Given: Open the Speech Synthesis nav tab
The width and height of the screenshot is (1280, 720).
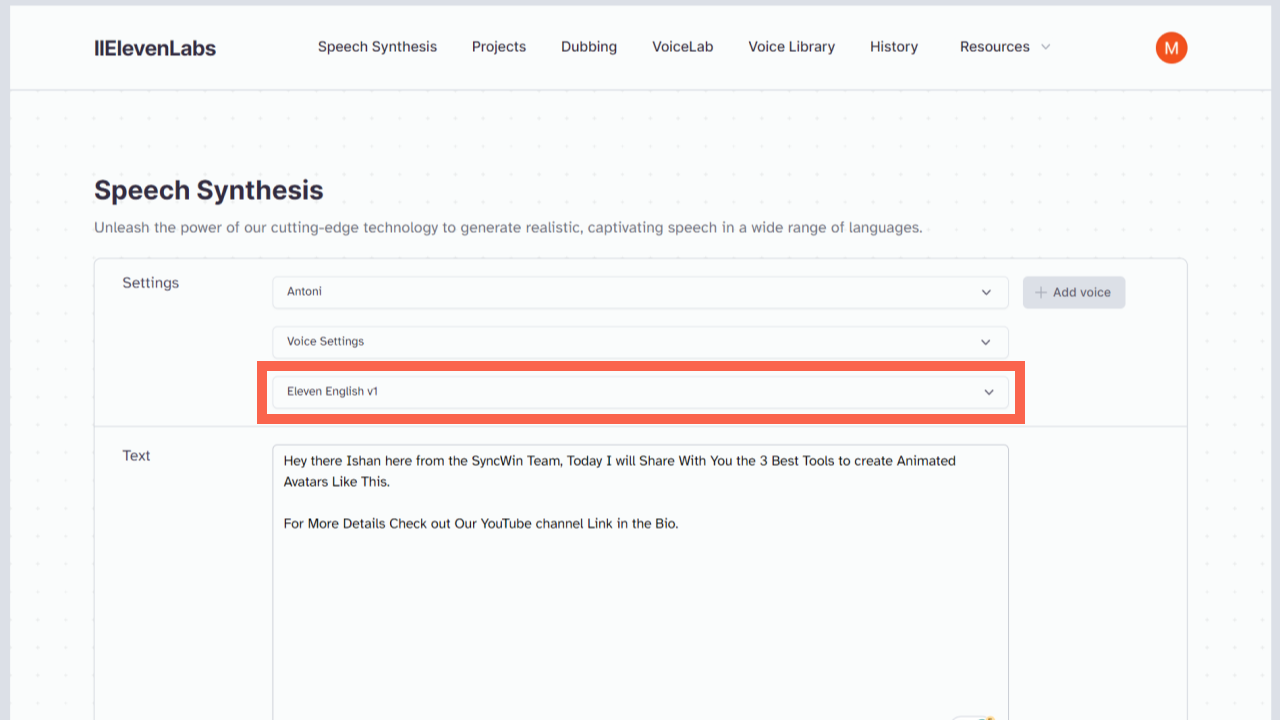Looking at the screenshot, I should pyautogui.click(x=377, y=47).
